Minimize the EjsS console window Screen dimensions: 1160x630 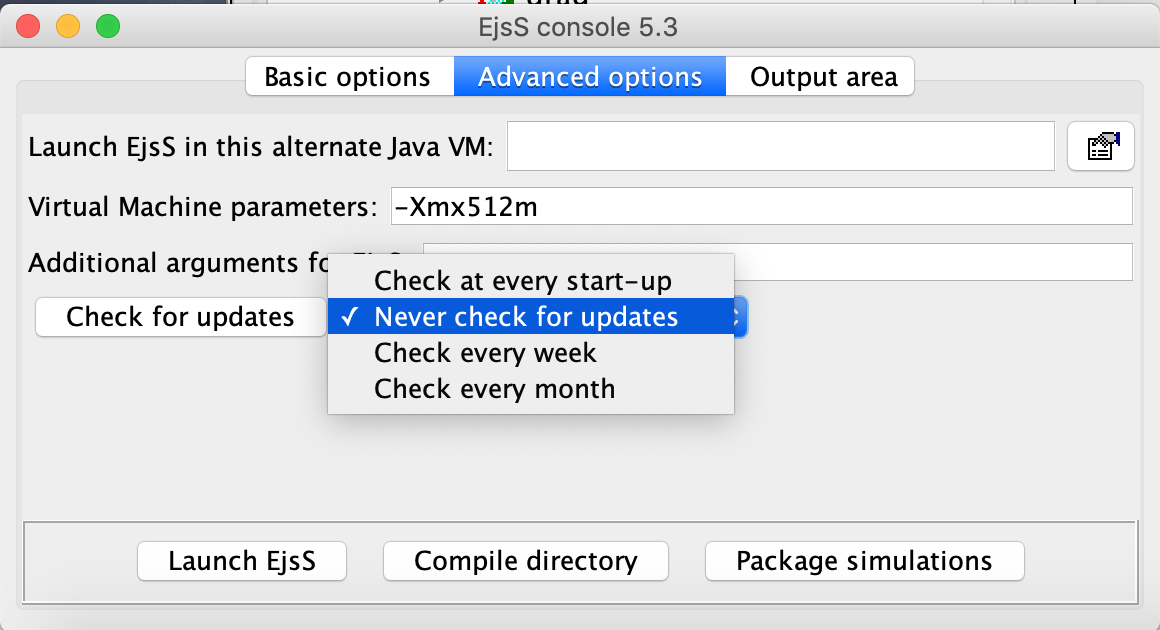(68, 27)
